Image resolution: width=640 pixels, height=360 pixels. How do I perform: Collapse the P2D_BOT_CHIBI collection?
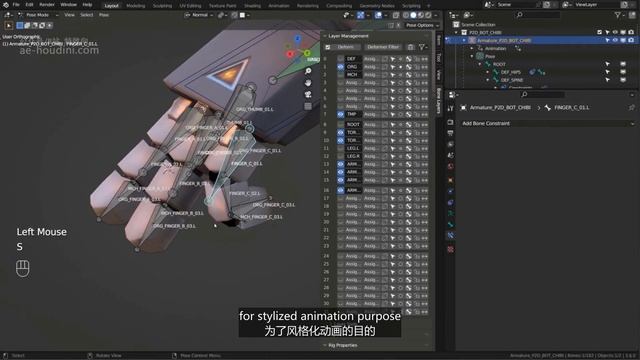click(x=456, y=32)
